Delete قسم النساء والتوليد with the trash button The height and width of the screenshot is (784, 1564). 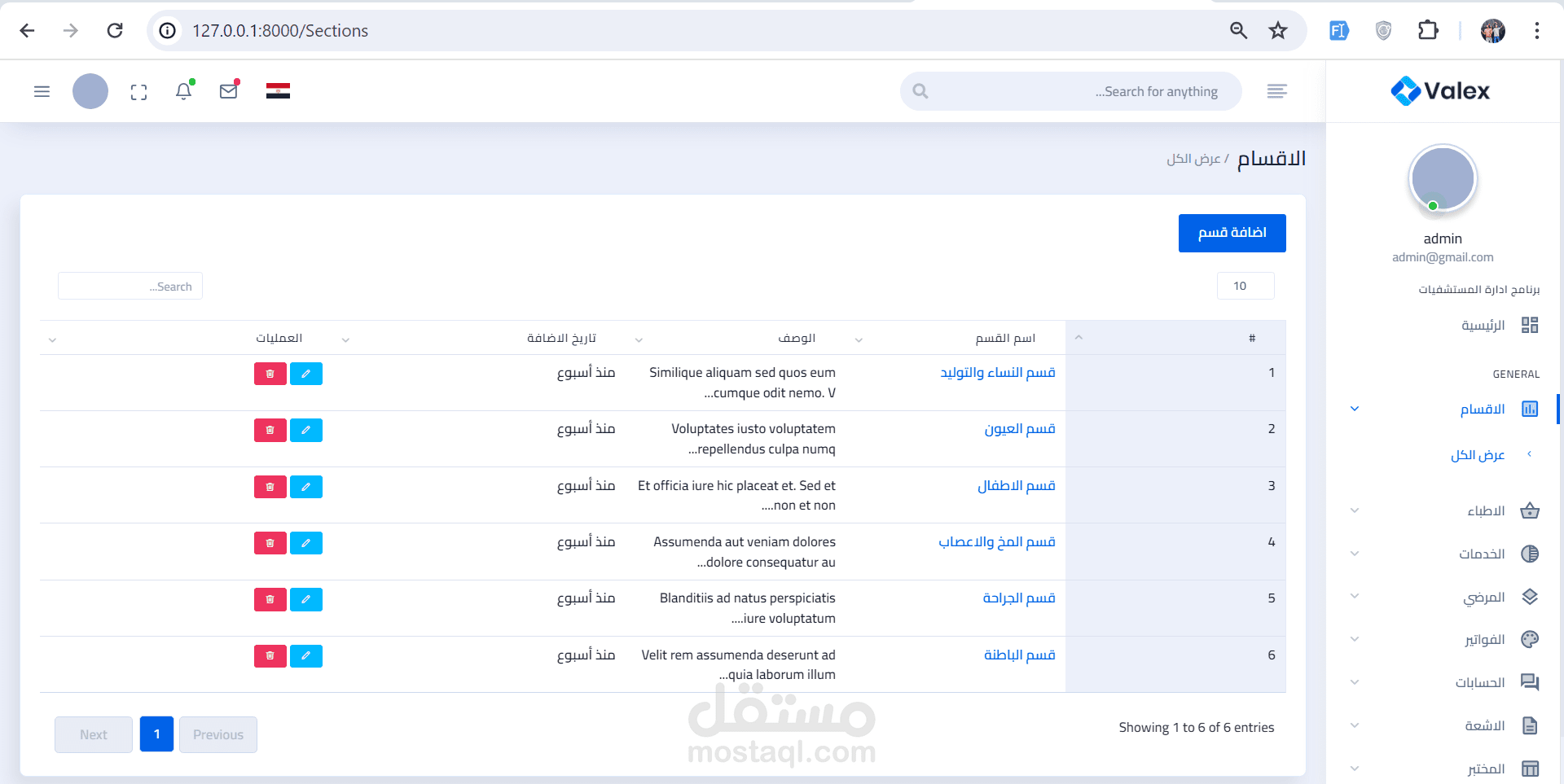pyautogui.click(x=270, y=374)
